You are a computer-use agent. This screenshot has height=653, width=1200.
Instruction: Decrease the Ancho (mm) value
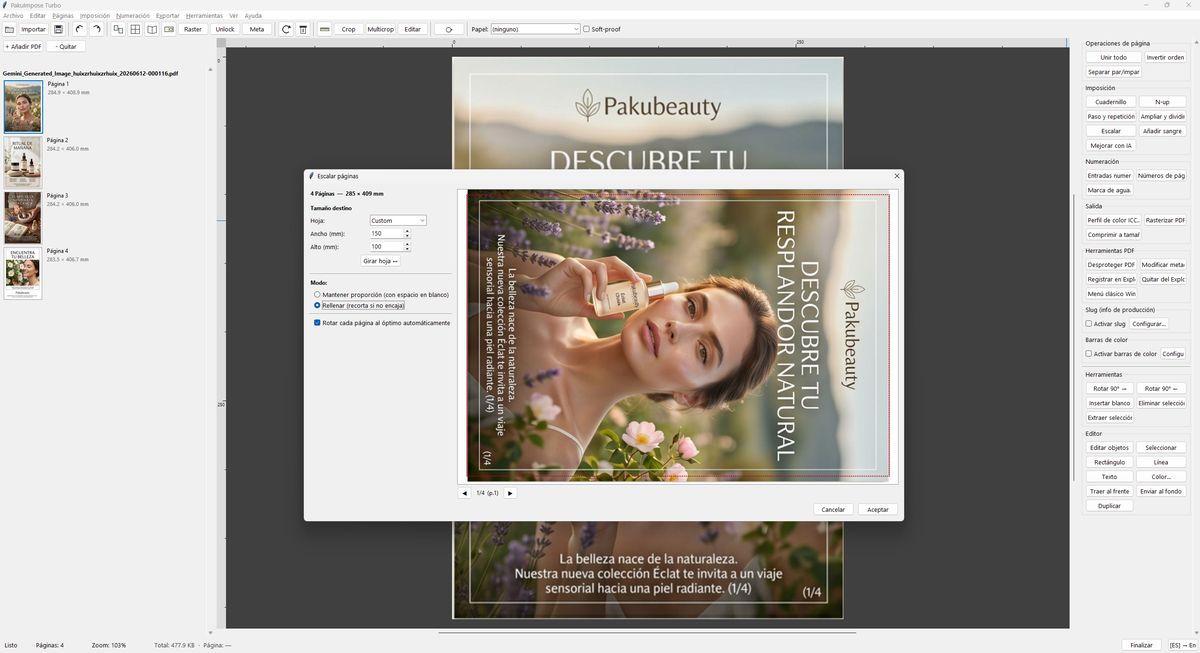[407, 236]
